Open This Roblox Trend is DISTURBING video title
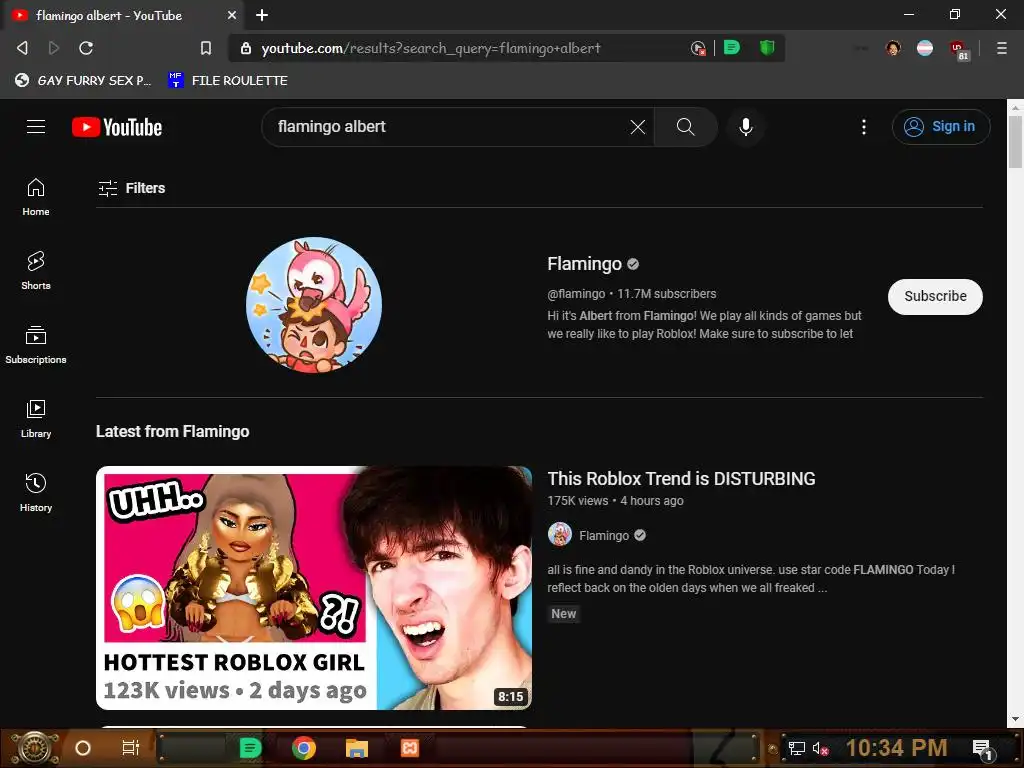The width and height of the screenshot is (1024, 768). click(x=681, y=479)
